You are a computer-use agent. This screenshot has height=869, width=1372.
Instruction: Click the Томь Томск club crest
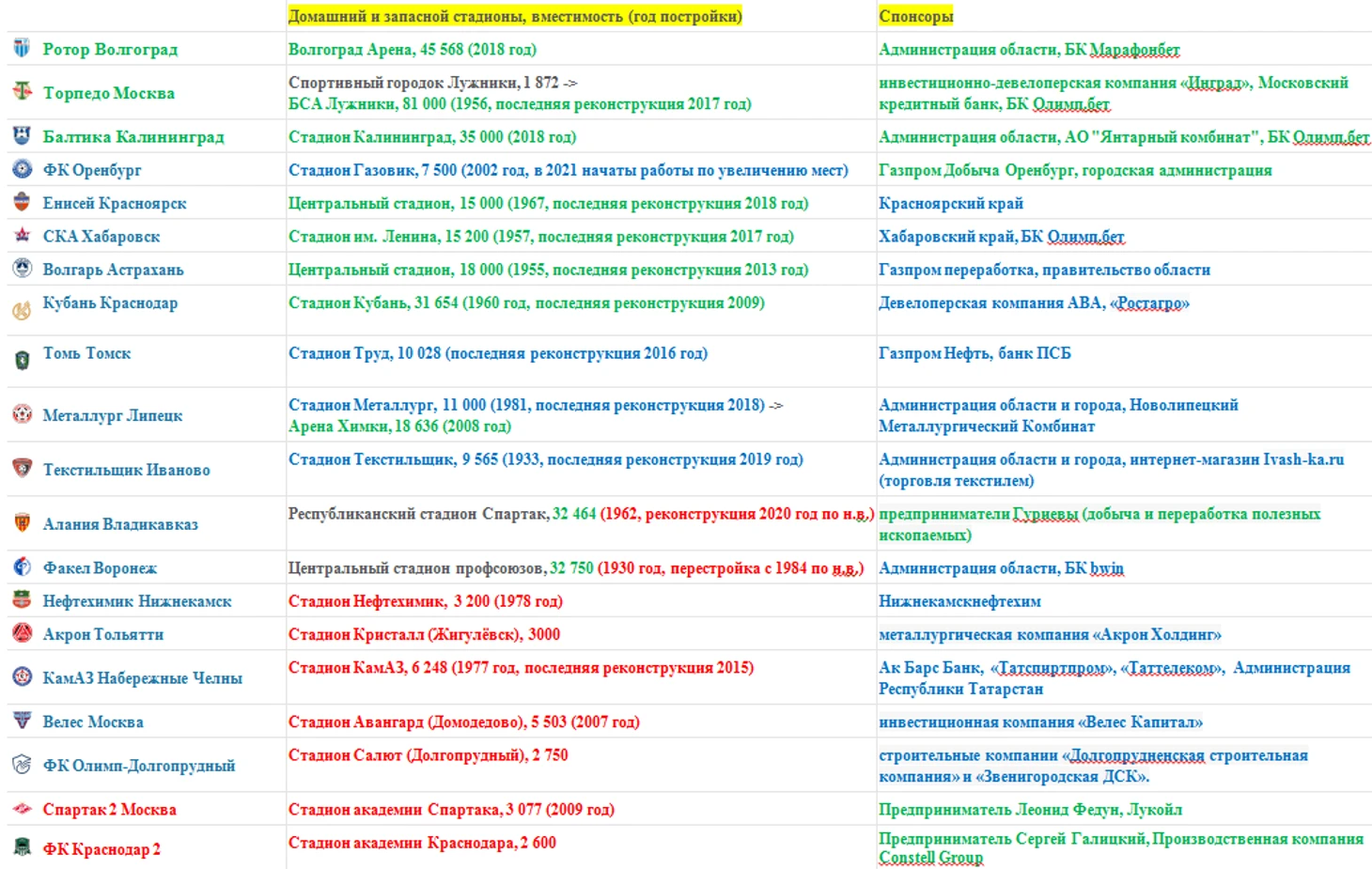point(22,361)
